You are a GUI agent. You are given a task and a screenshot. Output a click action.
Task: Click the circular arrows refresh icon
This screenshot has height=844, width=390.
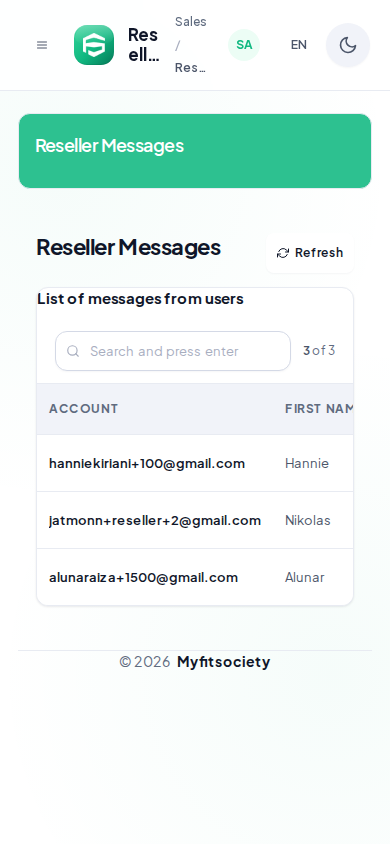tap(283, 253)
